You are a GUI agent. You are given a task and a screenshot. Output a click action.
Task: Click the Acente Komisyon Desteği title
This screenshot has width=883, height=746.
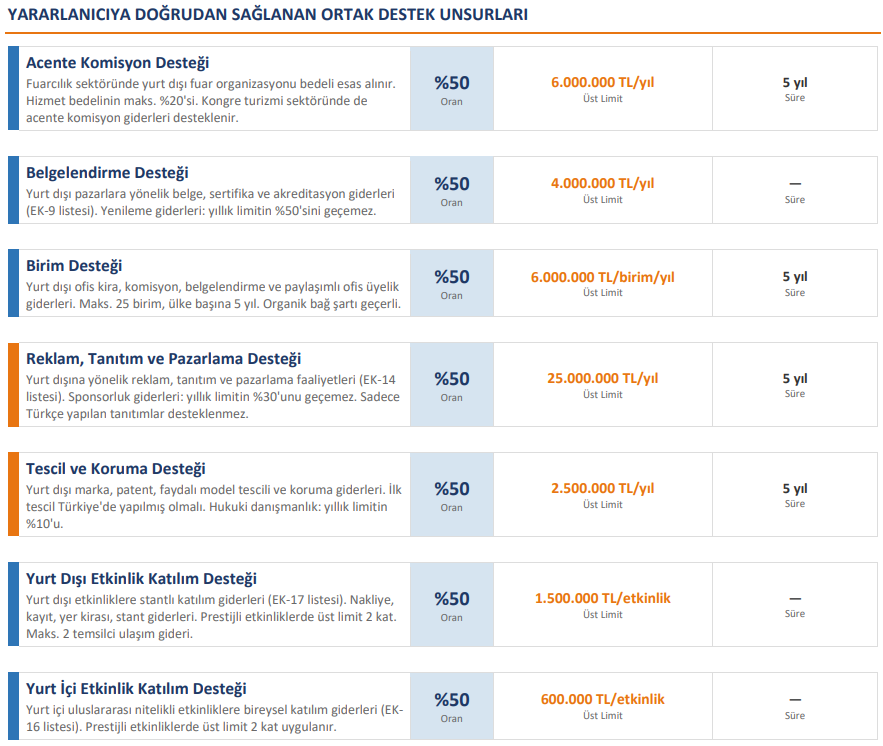click(118, 63)
